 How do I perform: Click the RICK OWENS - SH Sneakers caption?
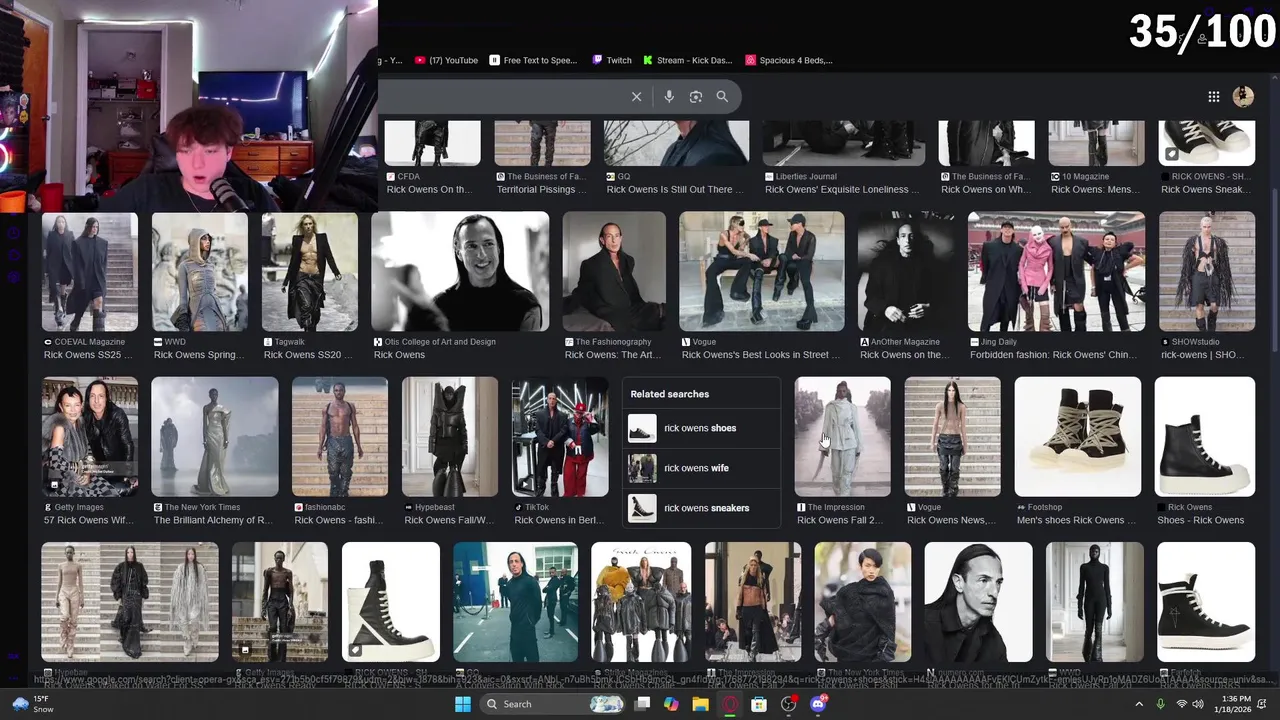[1206, 190]
